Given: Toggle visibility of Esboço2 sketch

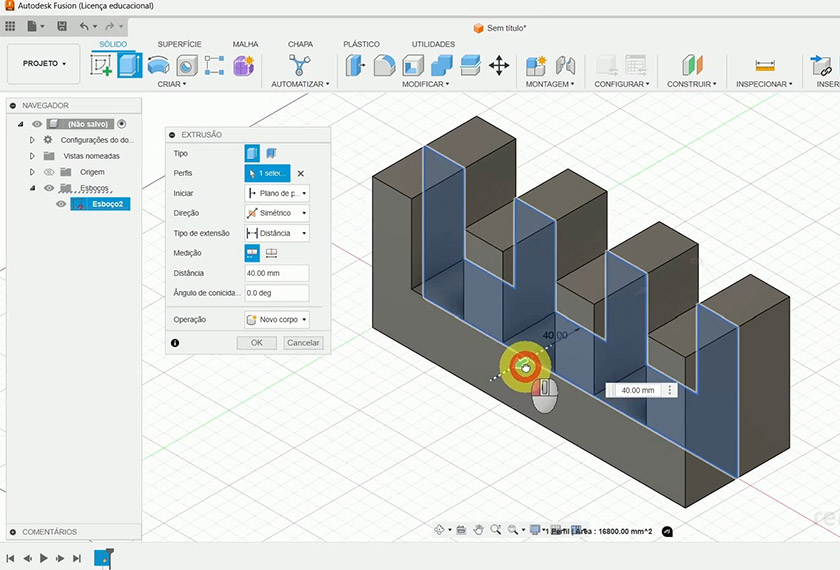Looking at the screenshot, I should pos(61,204).
